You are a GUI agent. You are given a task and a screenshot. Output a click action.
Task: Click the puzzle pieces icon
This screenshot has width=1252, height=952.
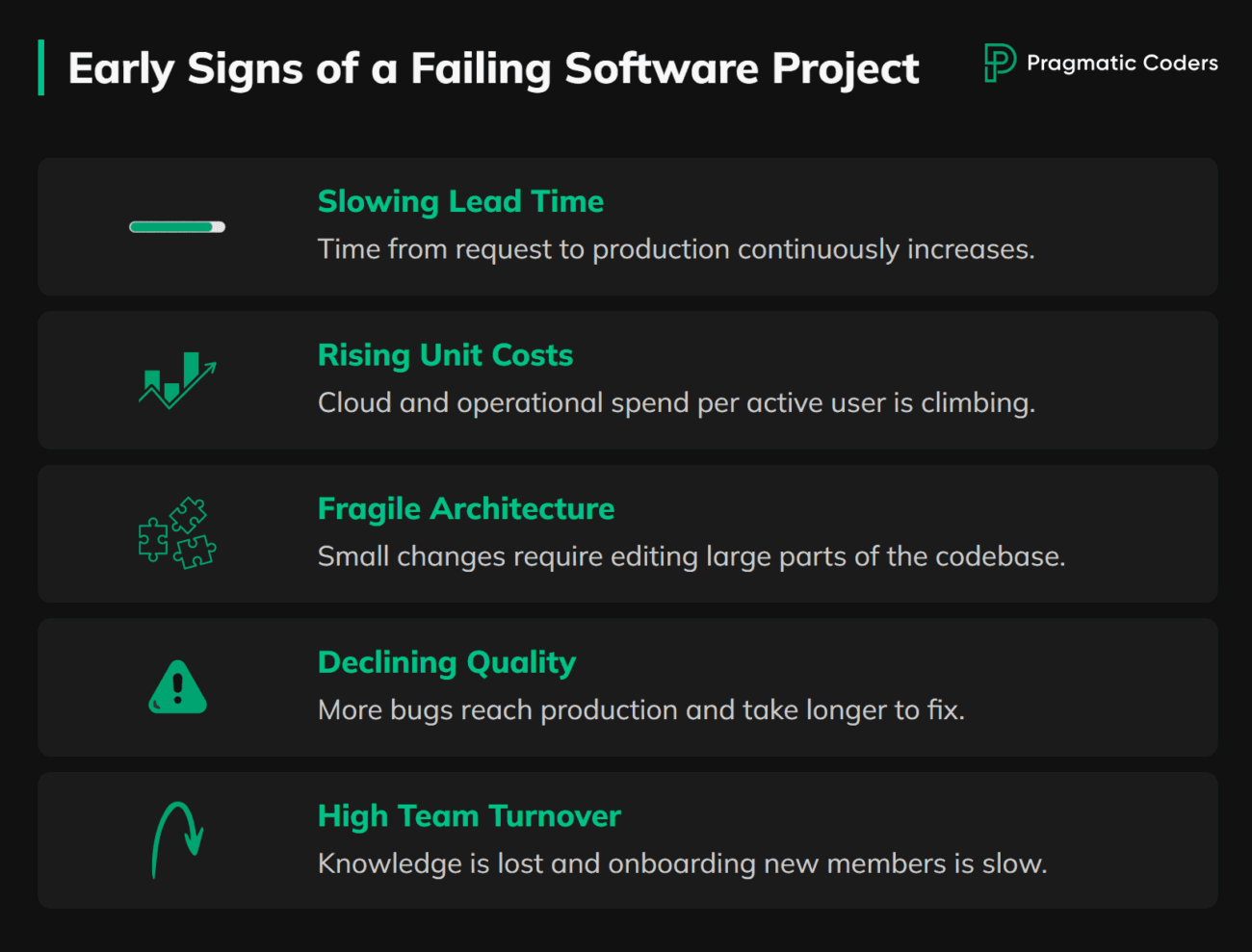click(177, 533)
